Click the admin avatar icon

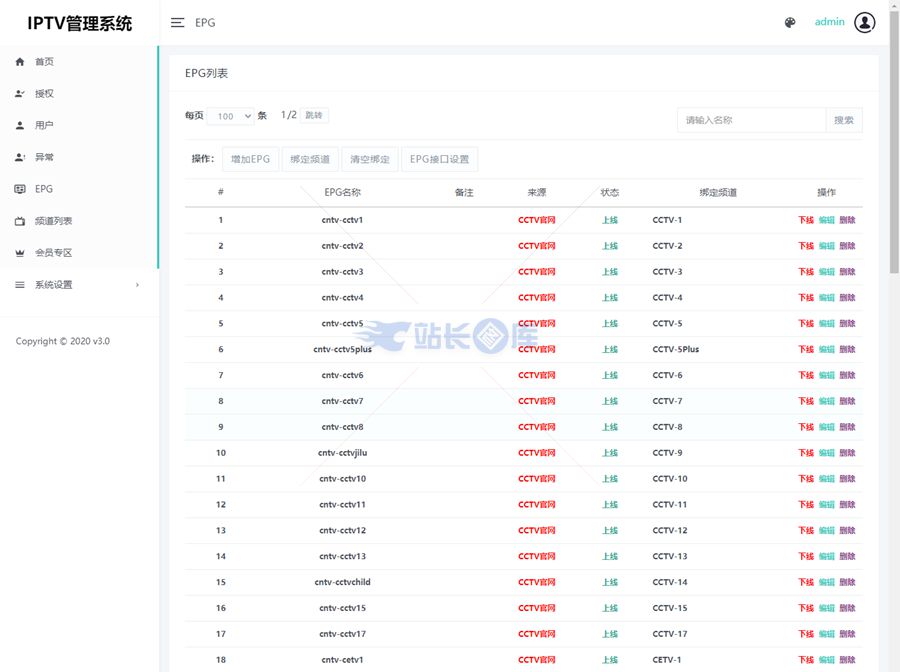pos(864,23)
